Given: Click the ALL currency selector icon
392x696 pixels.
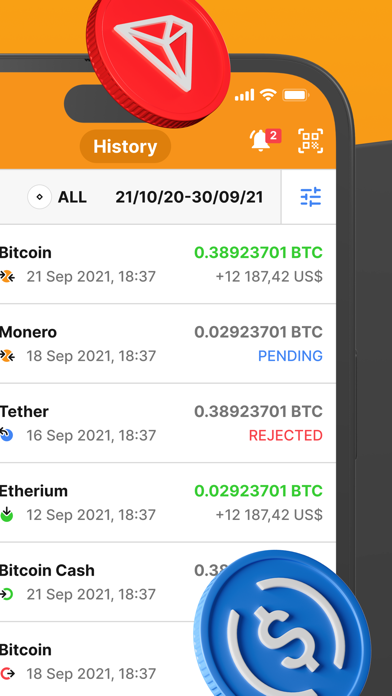Looking at the screenshot, I should 40,197.
